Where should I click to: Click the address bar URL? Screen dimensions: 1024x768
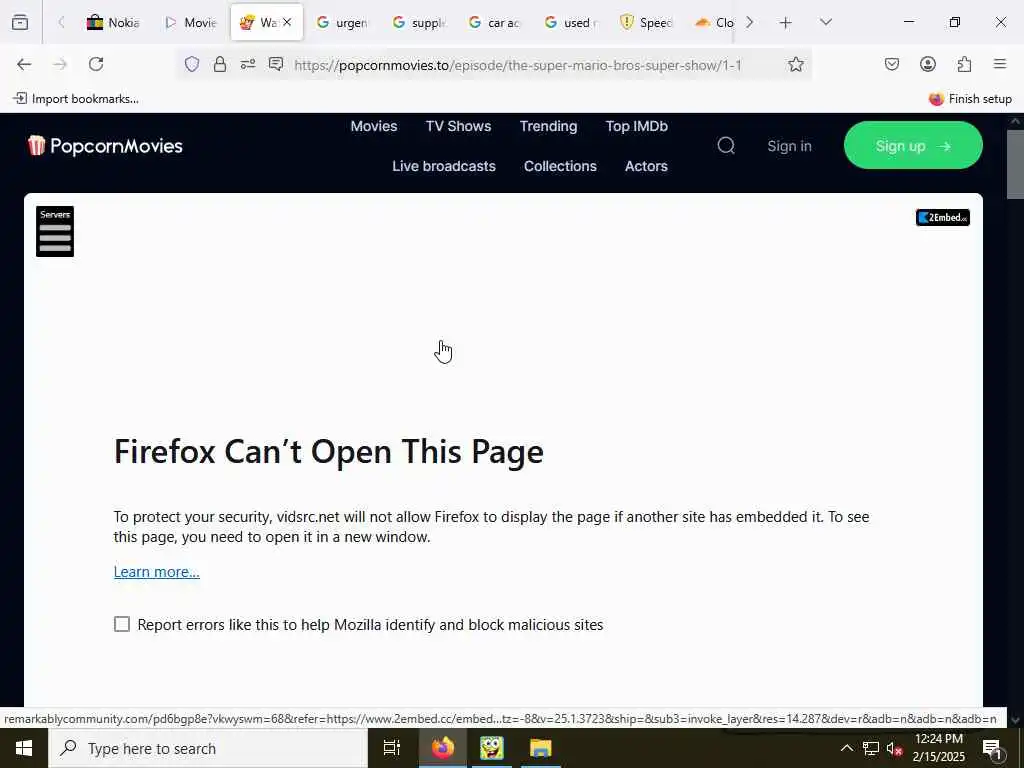point(517,65)
